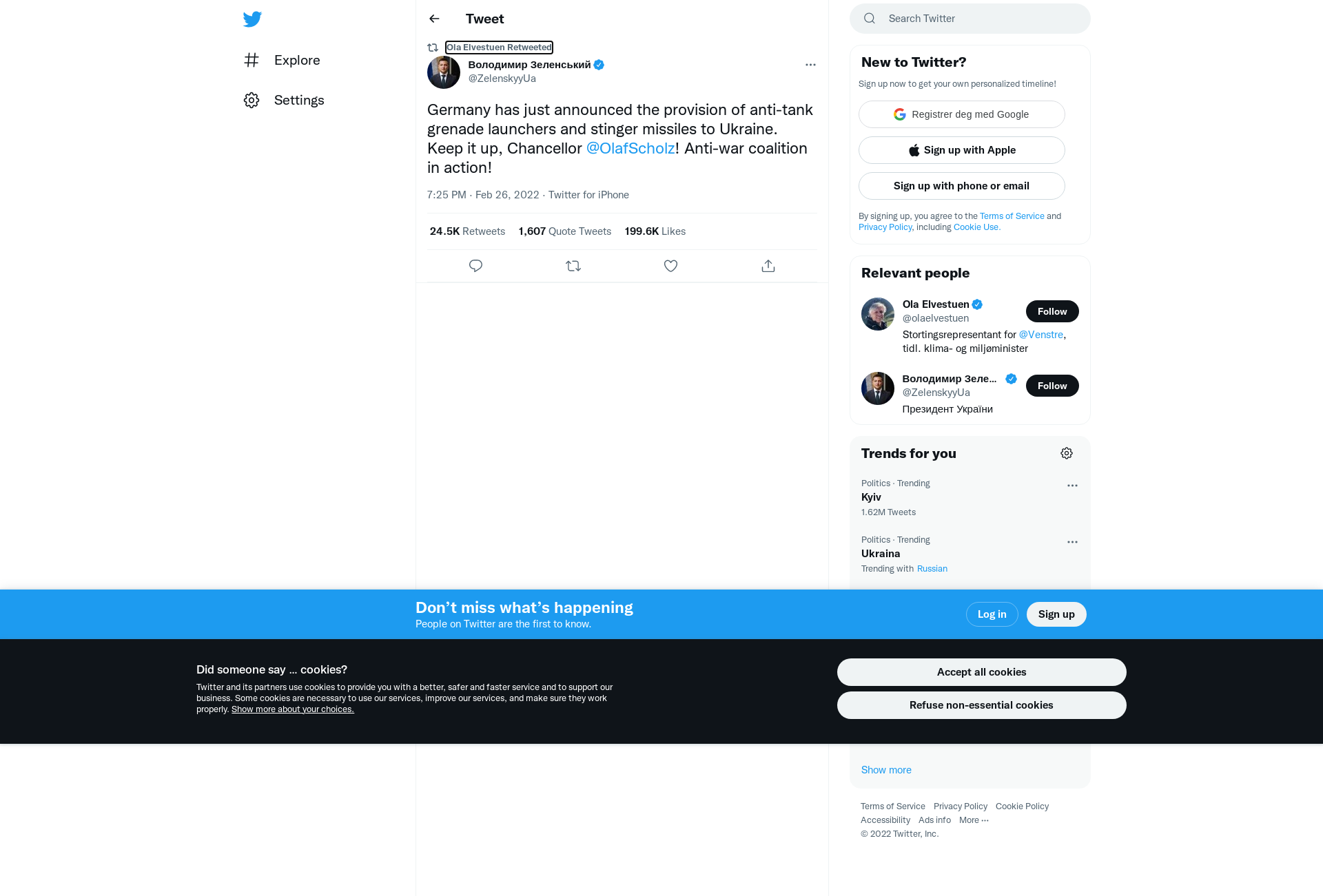
Task: Expand More footer options
Action: click(974, 820)
